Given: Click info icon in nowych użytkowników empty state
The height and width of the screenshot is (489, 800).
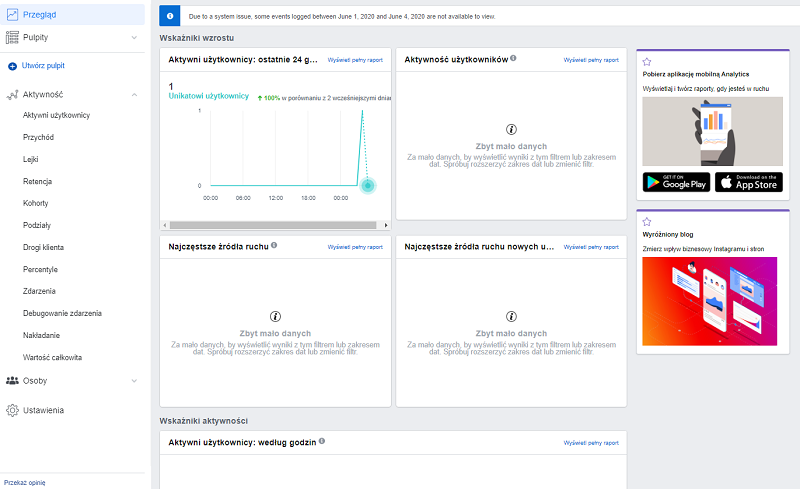Looking at the screenshot, I should pos(511,316).
